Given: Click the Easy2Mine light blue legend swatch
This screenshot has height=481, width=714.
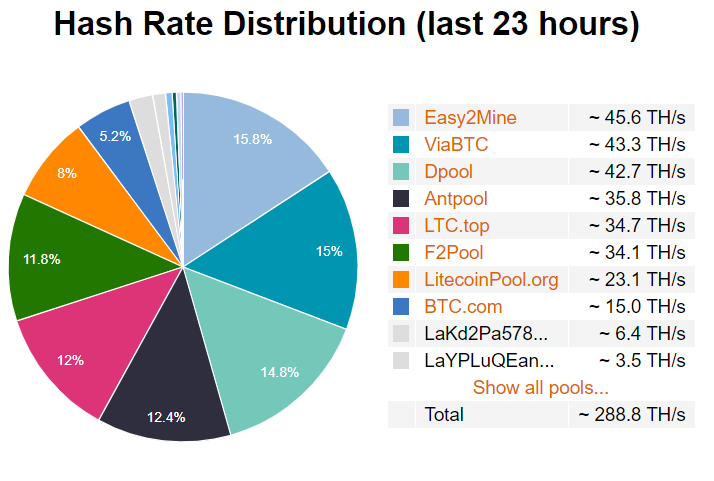Looking at the screenshot, I should pyautogui.click(x=401, y=118).
